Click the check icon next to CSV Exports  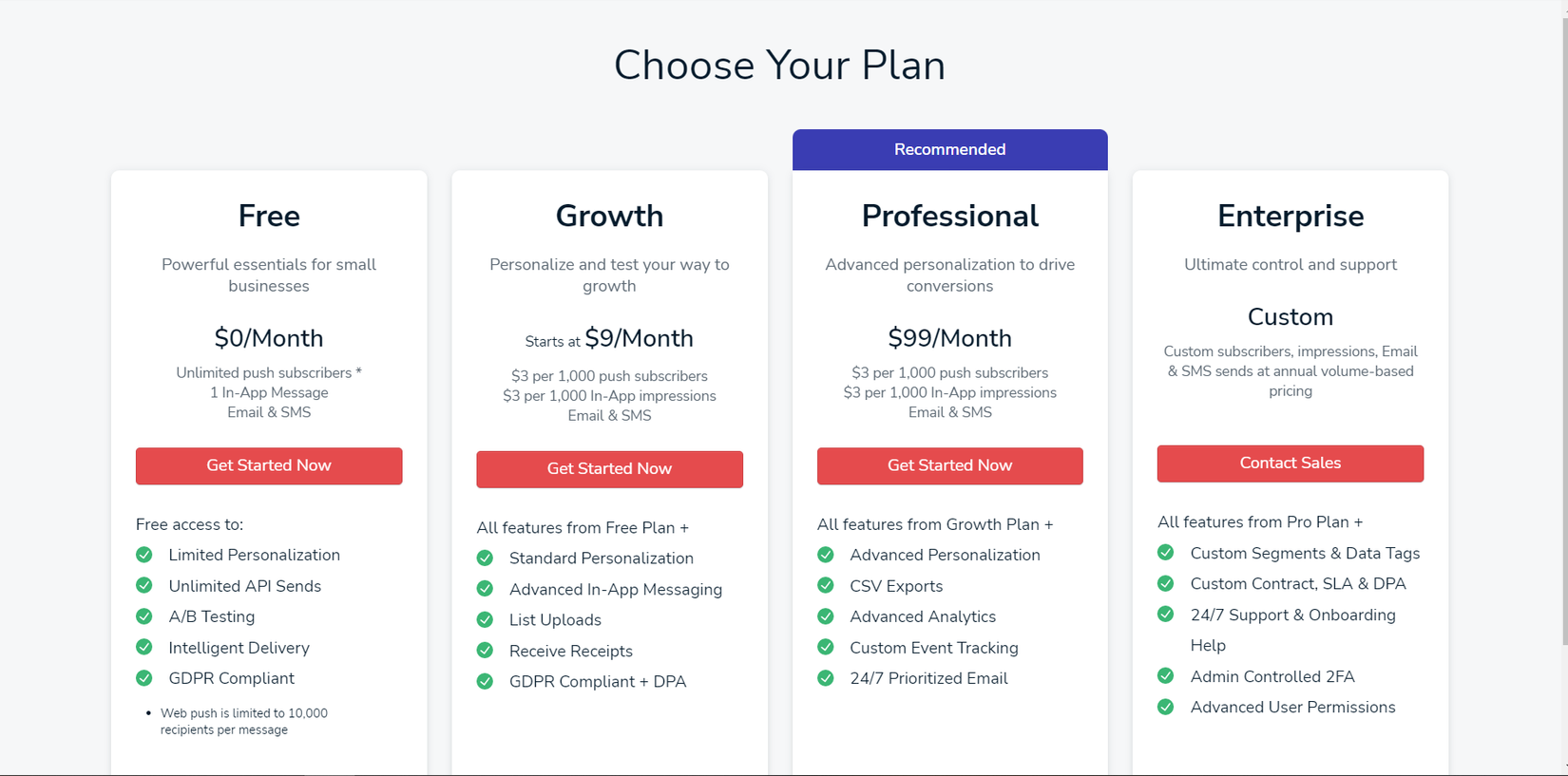click(x=826, y=586)
